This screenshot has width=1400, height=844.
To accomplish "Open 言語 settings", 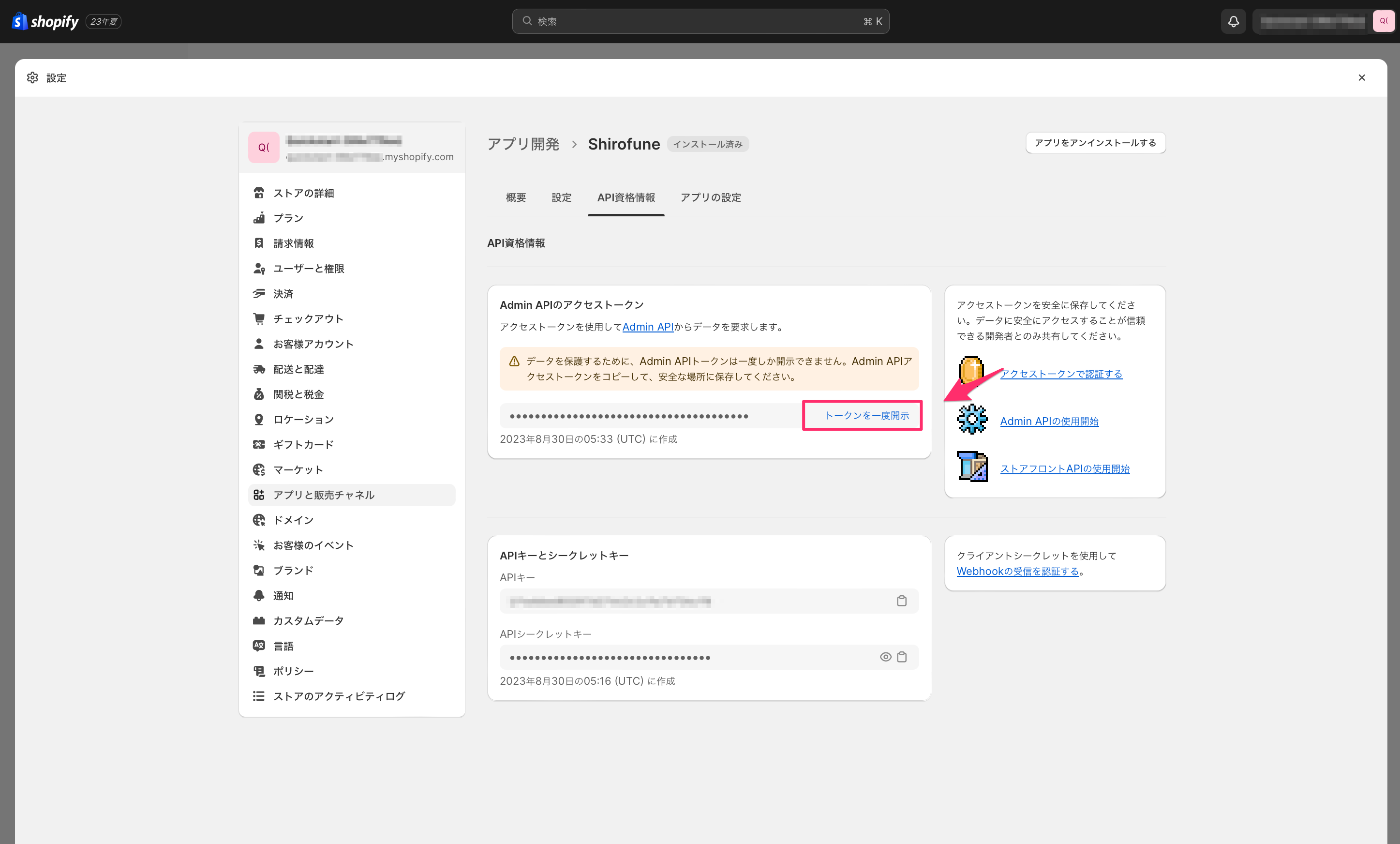I will [x=352, y=646].
